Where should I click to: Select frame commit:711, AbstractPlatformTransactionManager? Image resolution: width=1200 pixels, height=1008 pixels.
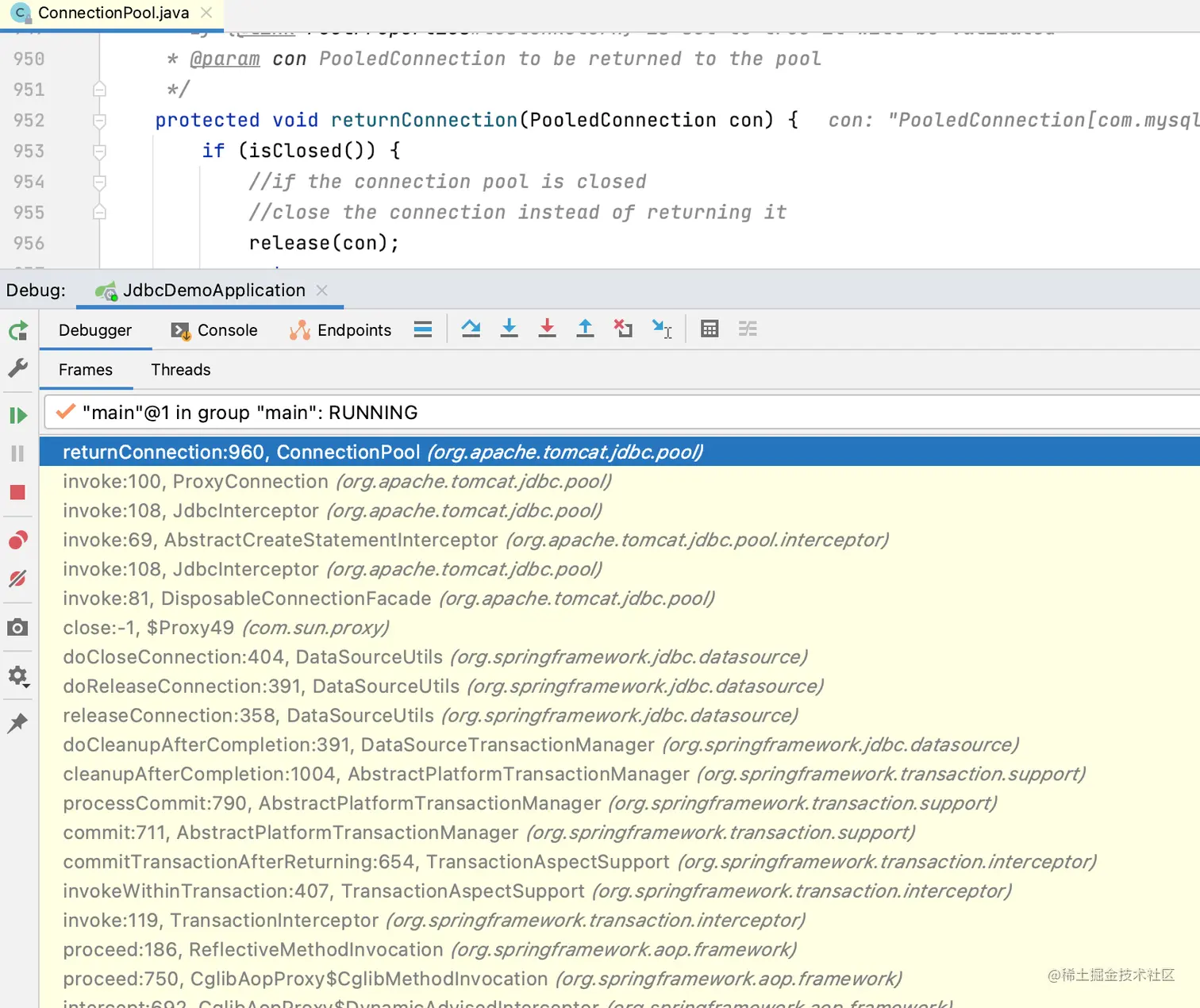[619, 833]
